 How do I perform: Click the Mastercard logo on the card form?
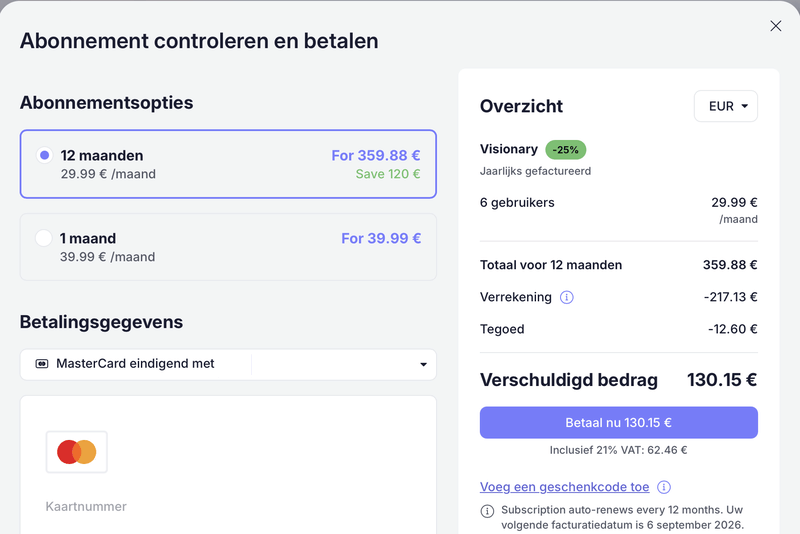(x=77, y=452)
